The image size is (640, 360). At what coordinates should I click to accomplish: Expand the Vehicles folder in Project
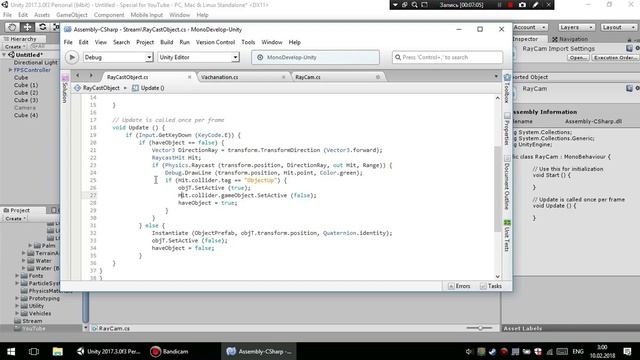(x=17, y=313)
